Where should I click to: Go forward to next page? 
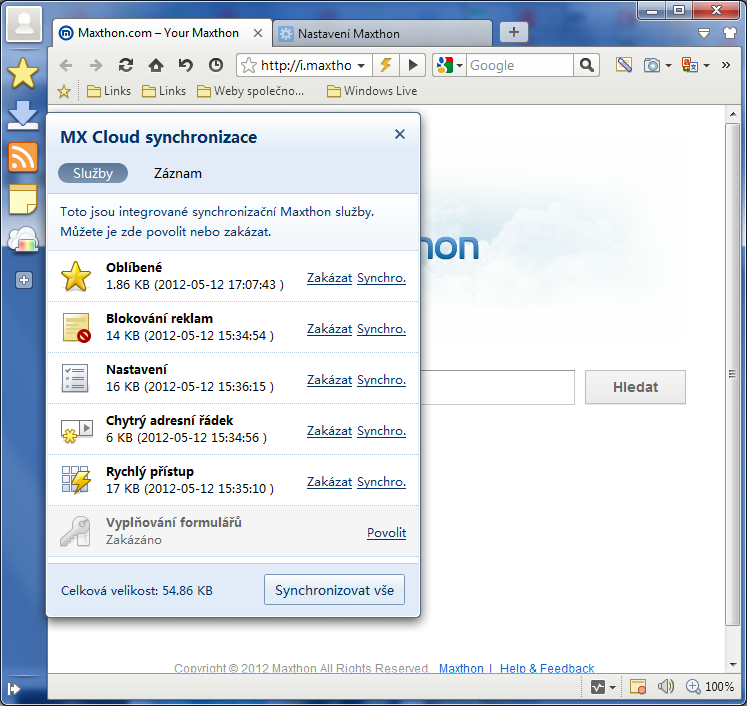click(96, 65)
